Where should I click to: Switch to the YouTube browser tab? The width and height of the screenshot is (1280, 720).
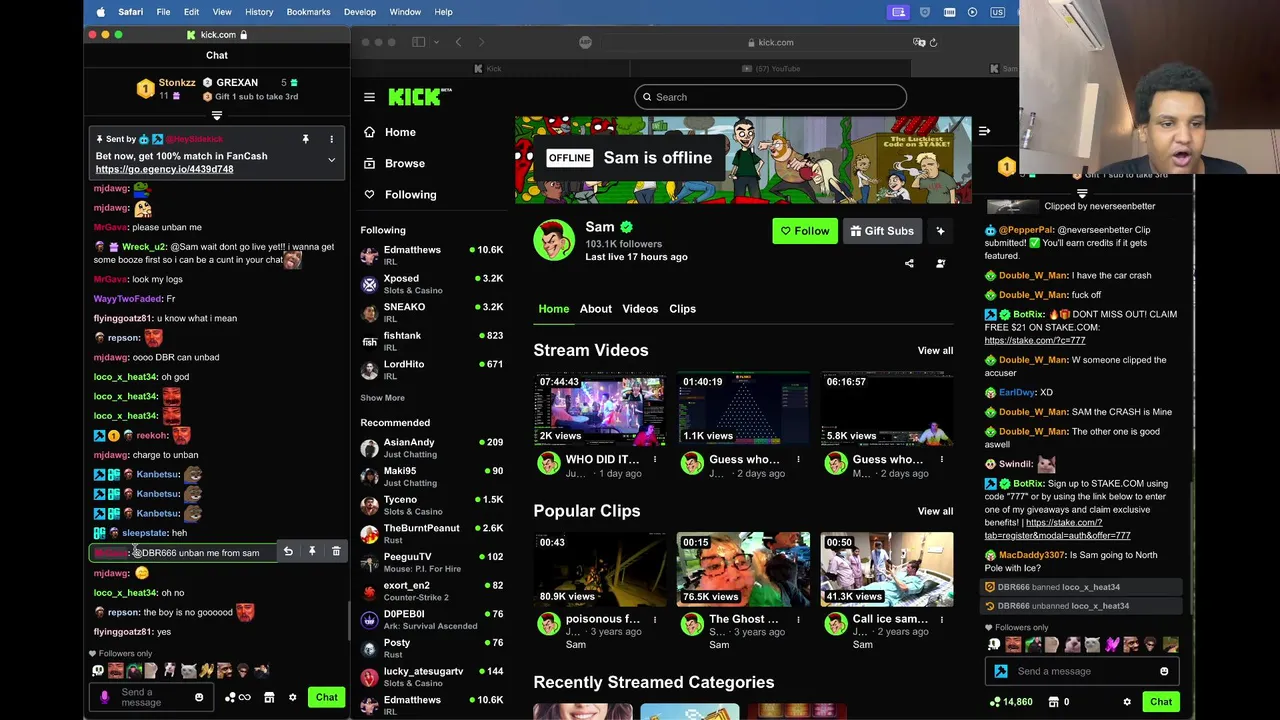tap(770, 69)
